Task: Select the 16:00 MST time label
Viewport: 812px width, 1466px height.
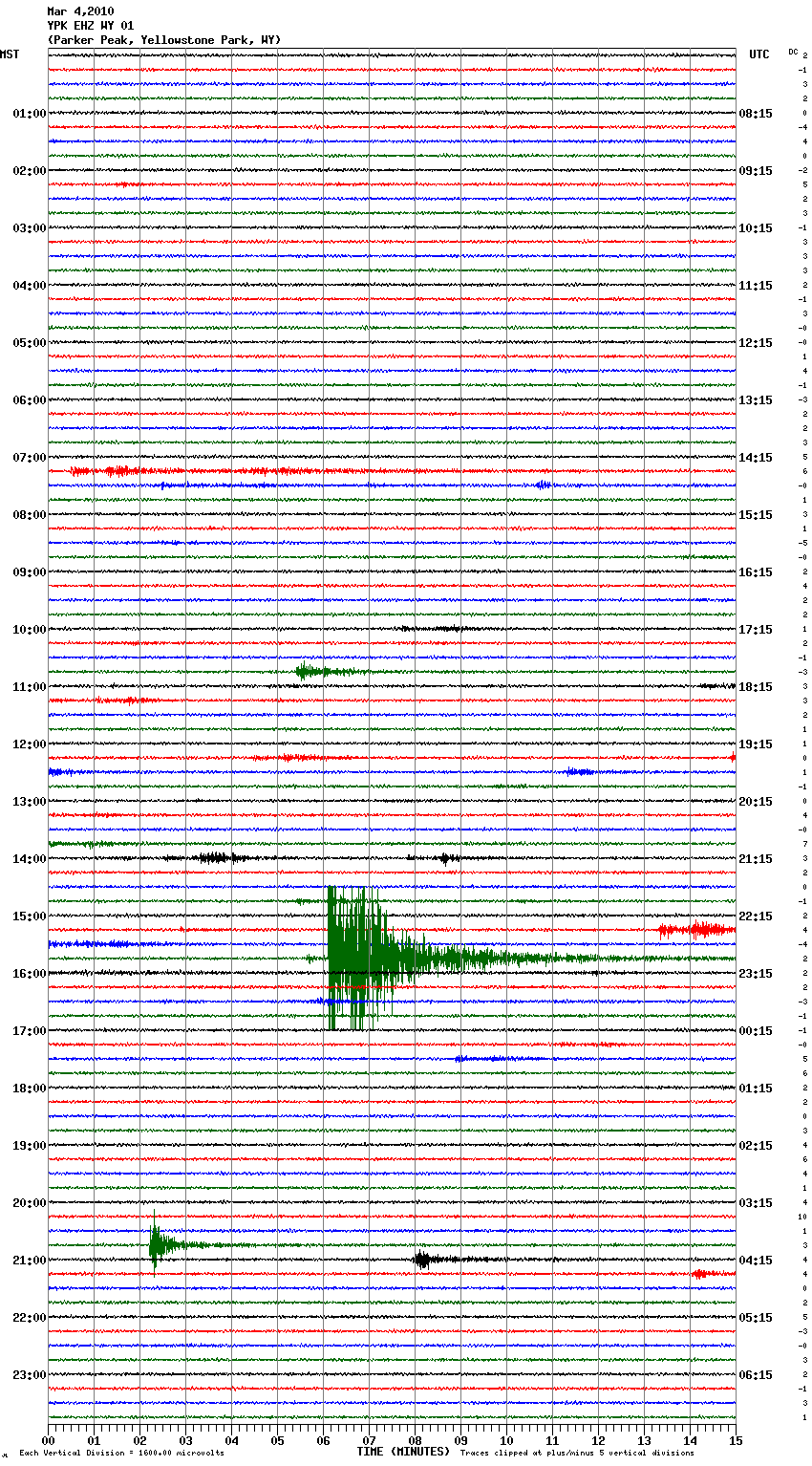Action: point(30,974)
